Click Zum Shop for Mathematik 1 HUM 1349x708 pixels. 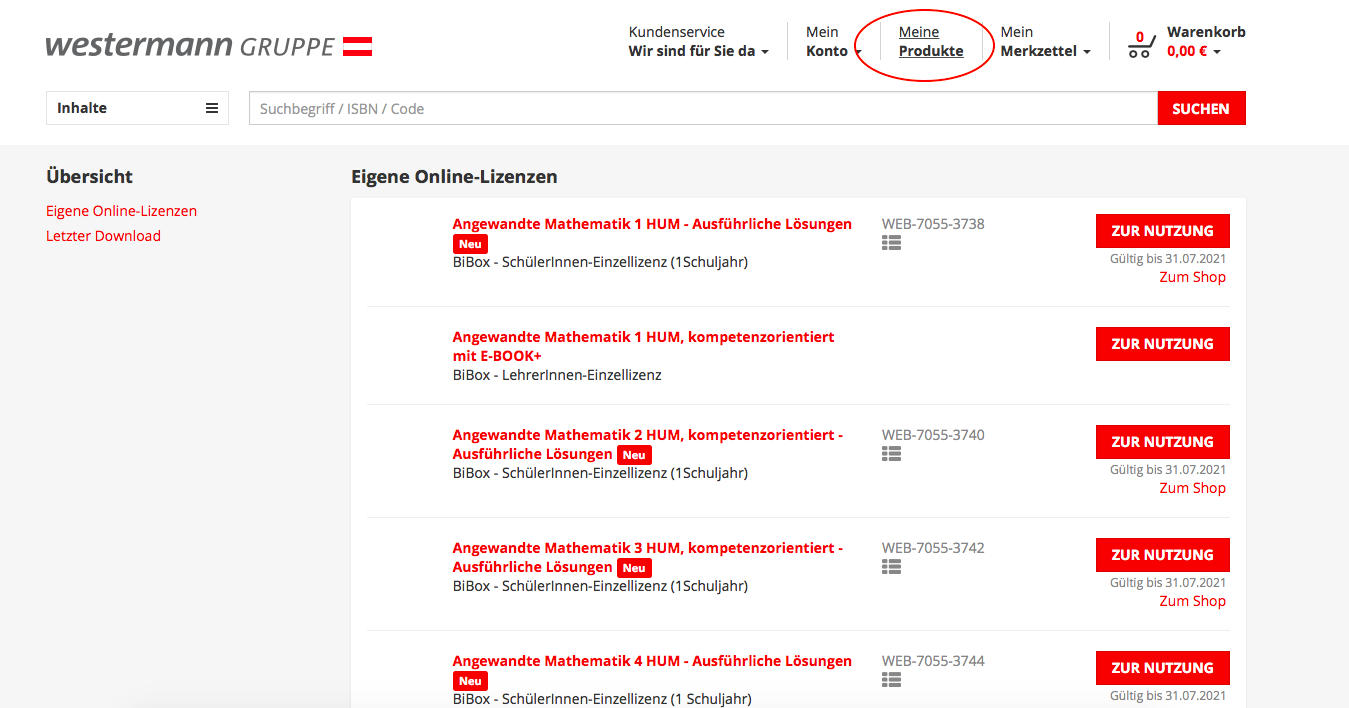[x=1192, y=277]
